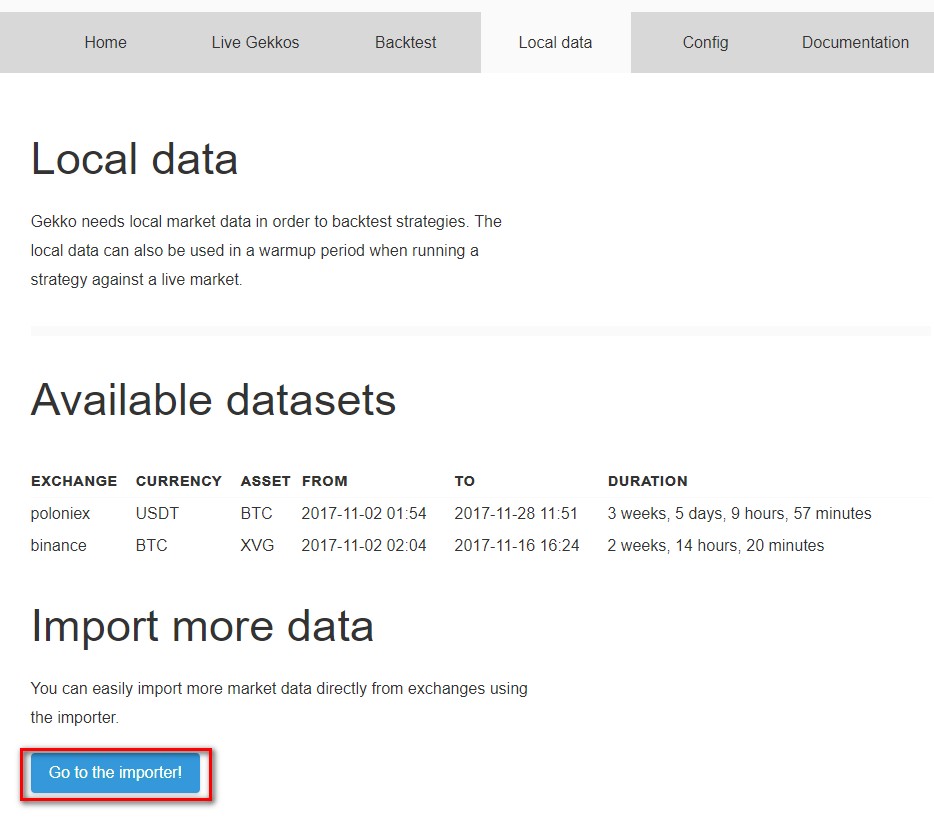934x827 pixels.
Task: Click the XVG asset cell
Action: (x=257, y=546)
